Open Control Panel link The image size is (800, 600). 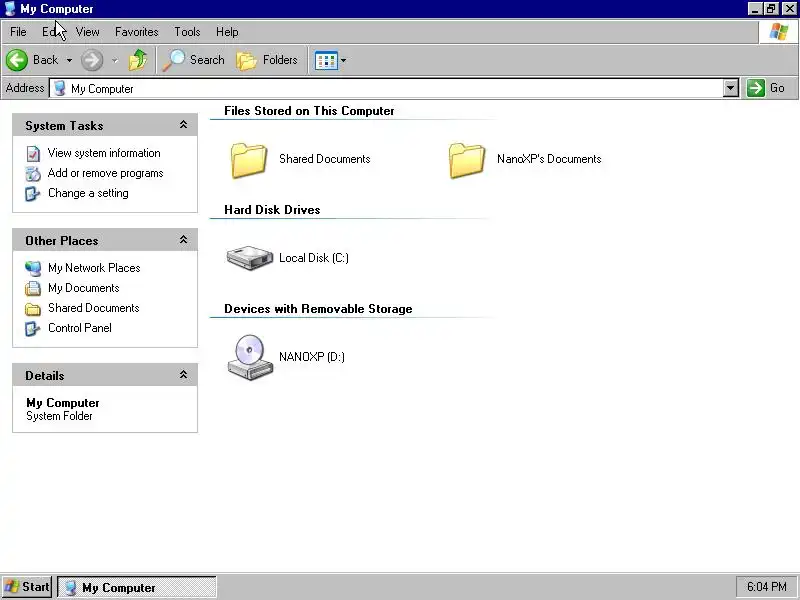click(80, 328)
